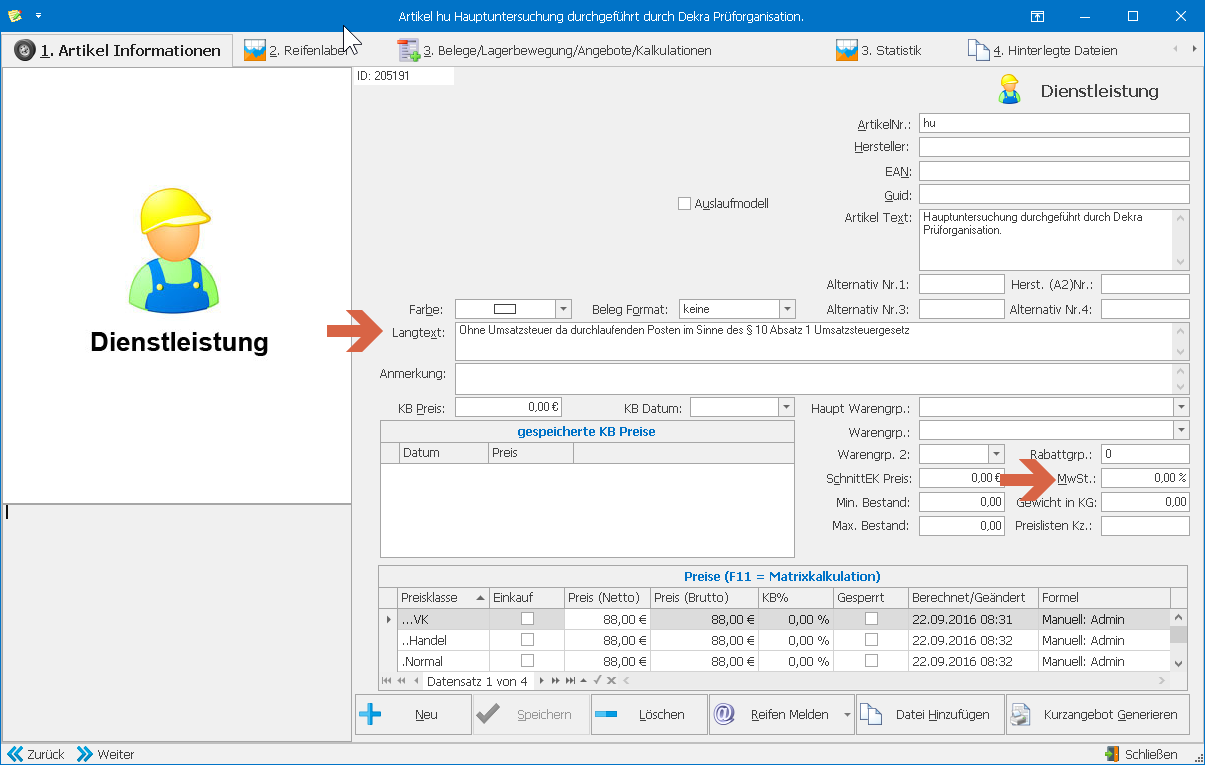
Task: Go forward with the Weiter arrows
Action: point(106,754)
